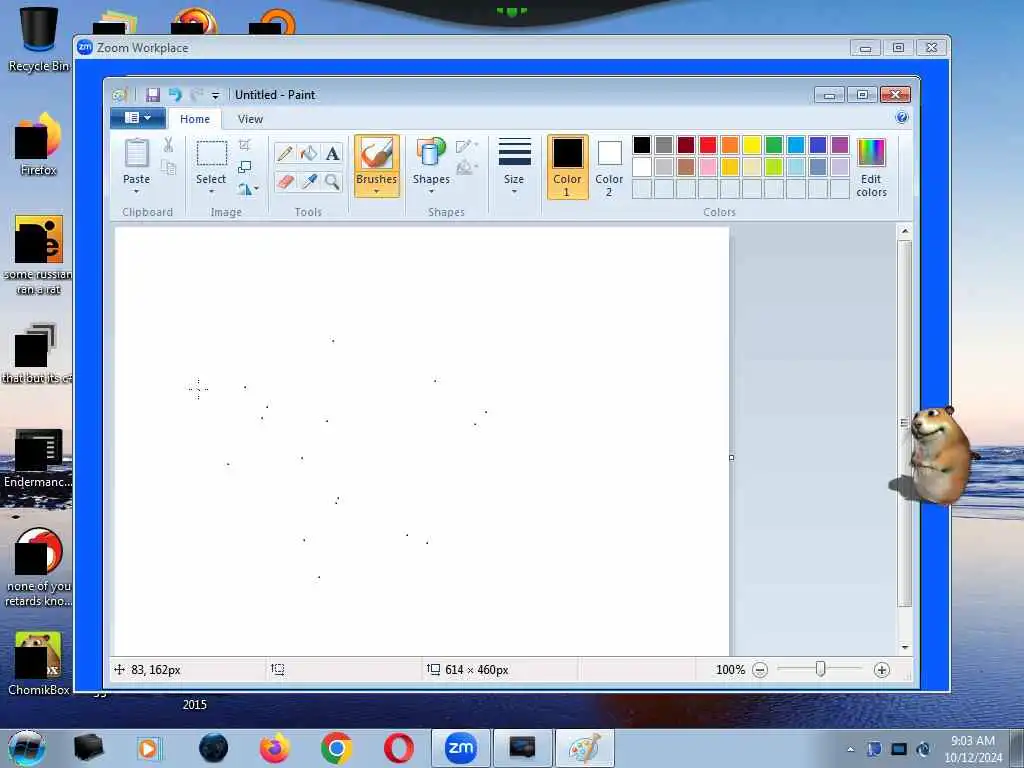1024x768 pixels.
Task: Pick the red color swatch
Action: pyautogui.click(x=708, y=145)
